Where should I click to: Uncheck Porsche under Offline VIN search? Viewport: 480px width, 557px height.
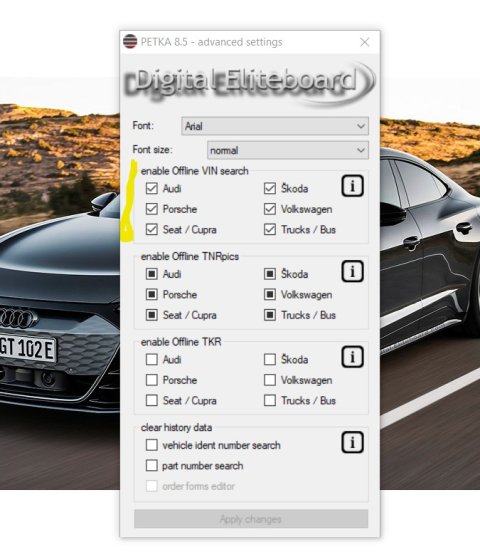click(152, 209)
